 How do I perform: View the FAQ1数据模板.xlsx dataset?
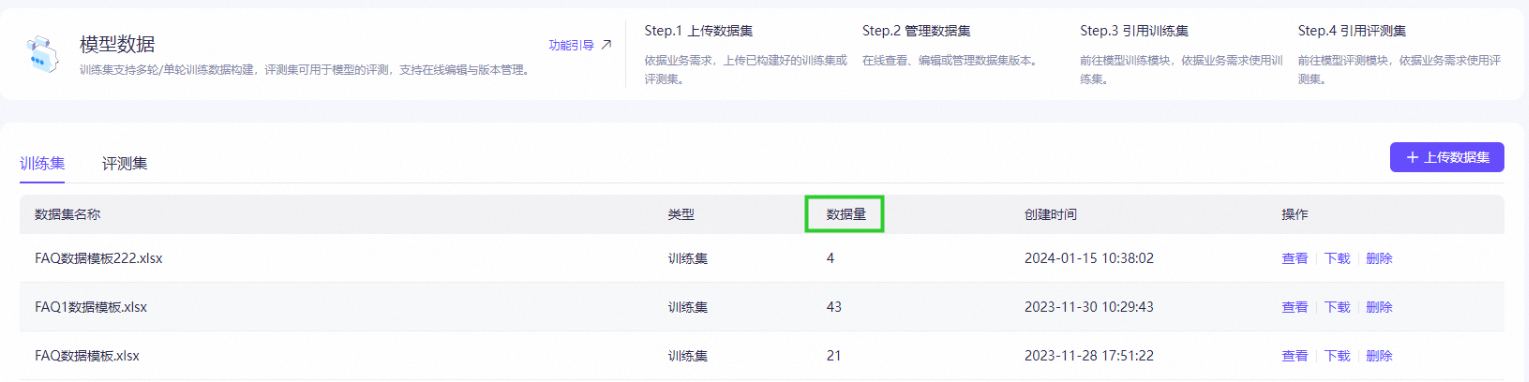coord(1294,307)
